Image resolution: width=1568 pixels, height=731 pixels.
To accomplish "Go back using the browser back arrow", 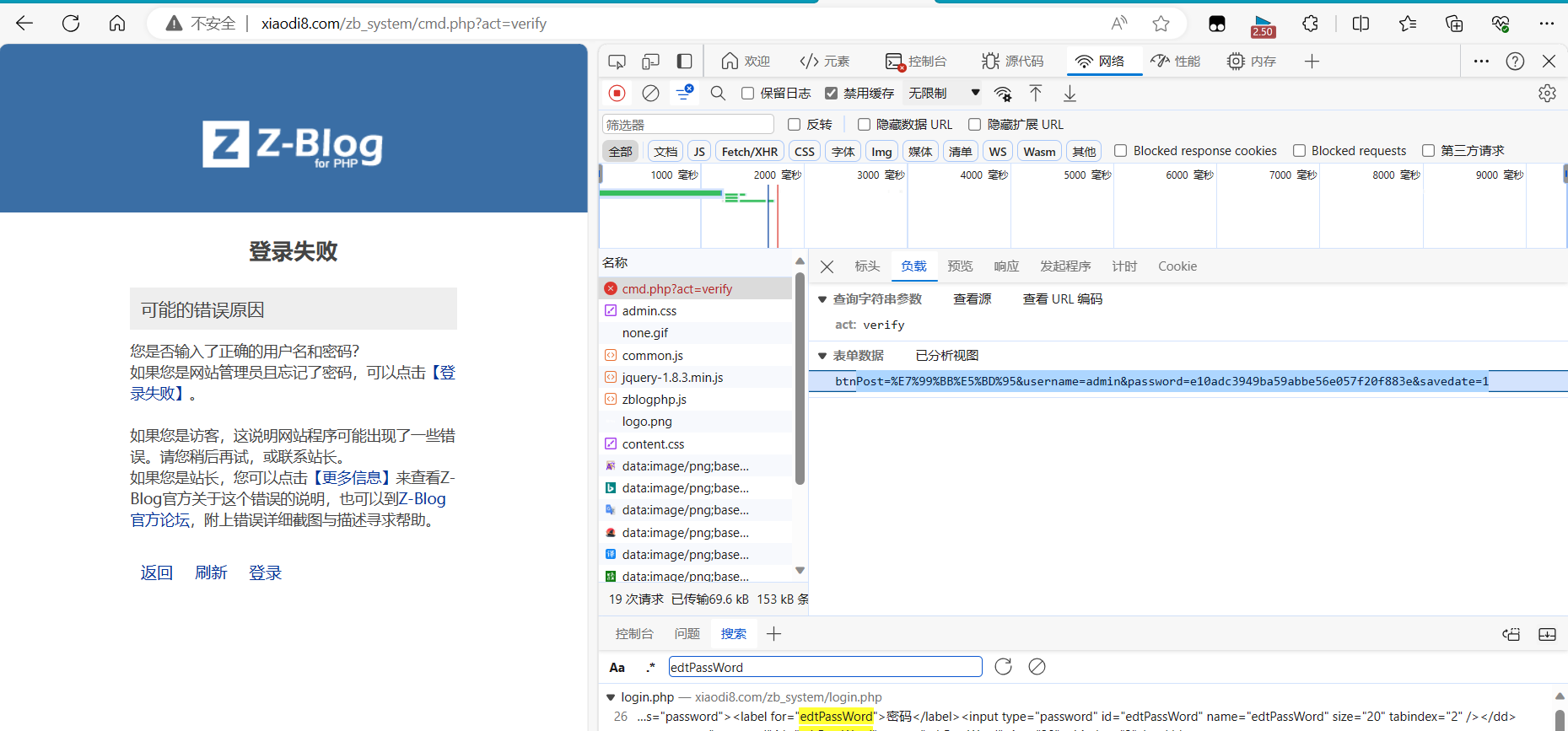I will pos(24,24).
